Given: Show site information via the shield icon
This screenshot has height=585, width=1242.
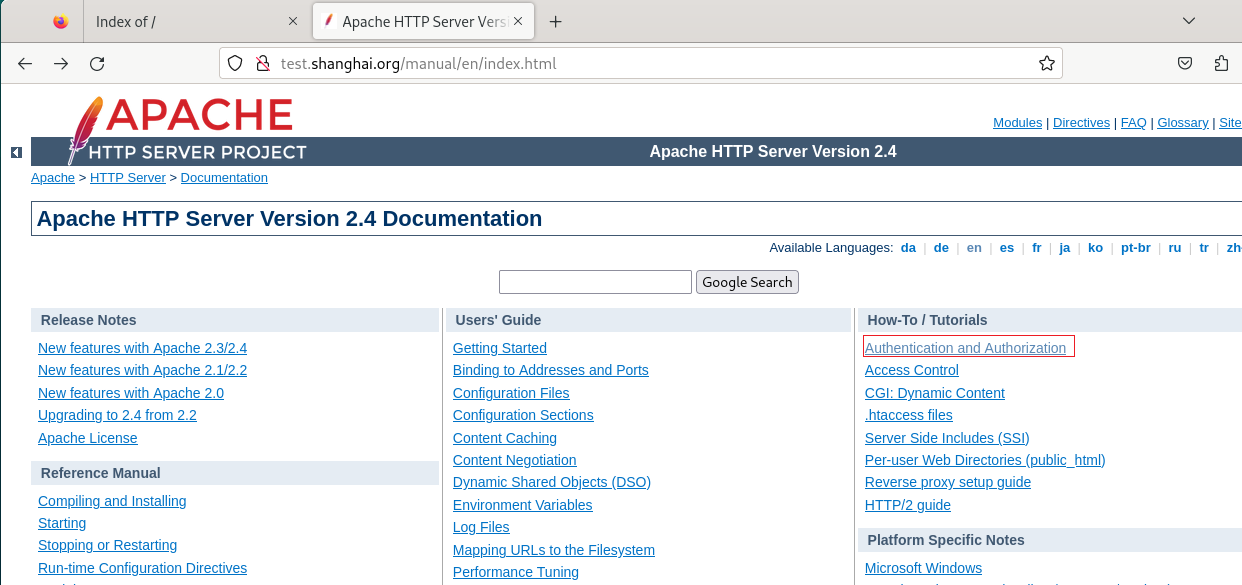Looking at the screenshot, I should [x=235, y=64].
